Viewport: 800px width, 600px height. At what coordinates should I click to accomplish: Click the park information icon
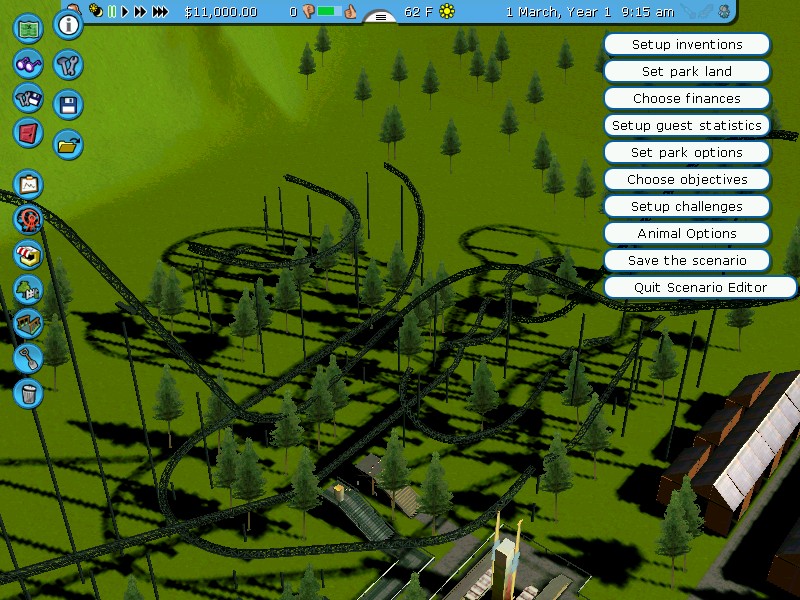click(68, 25)
